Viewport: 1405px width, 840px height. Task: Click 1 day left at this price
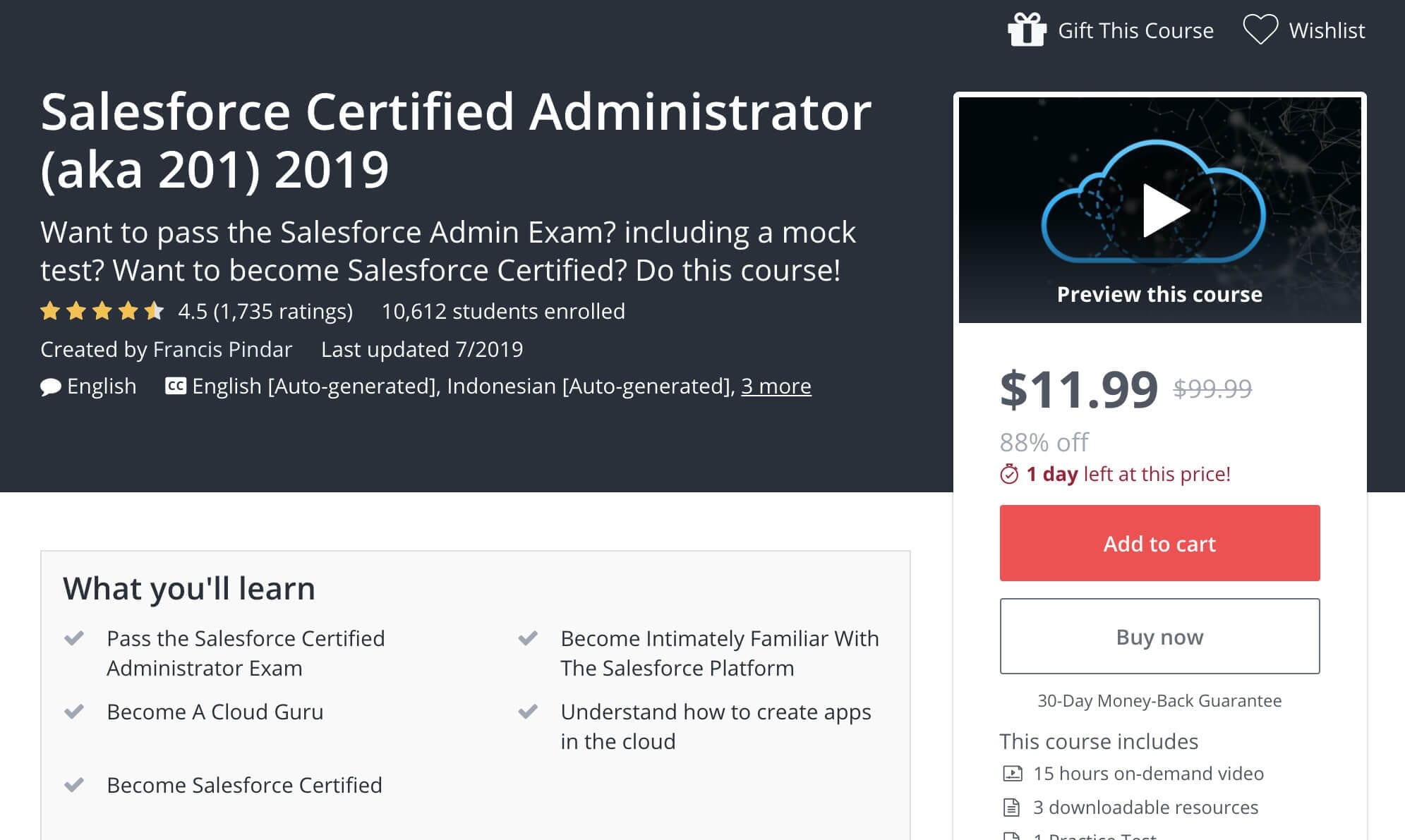tap(1128, 474)
